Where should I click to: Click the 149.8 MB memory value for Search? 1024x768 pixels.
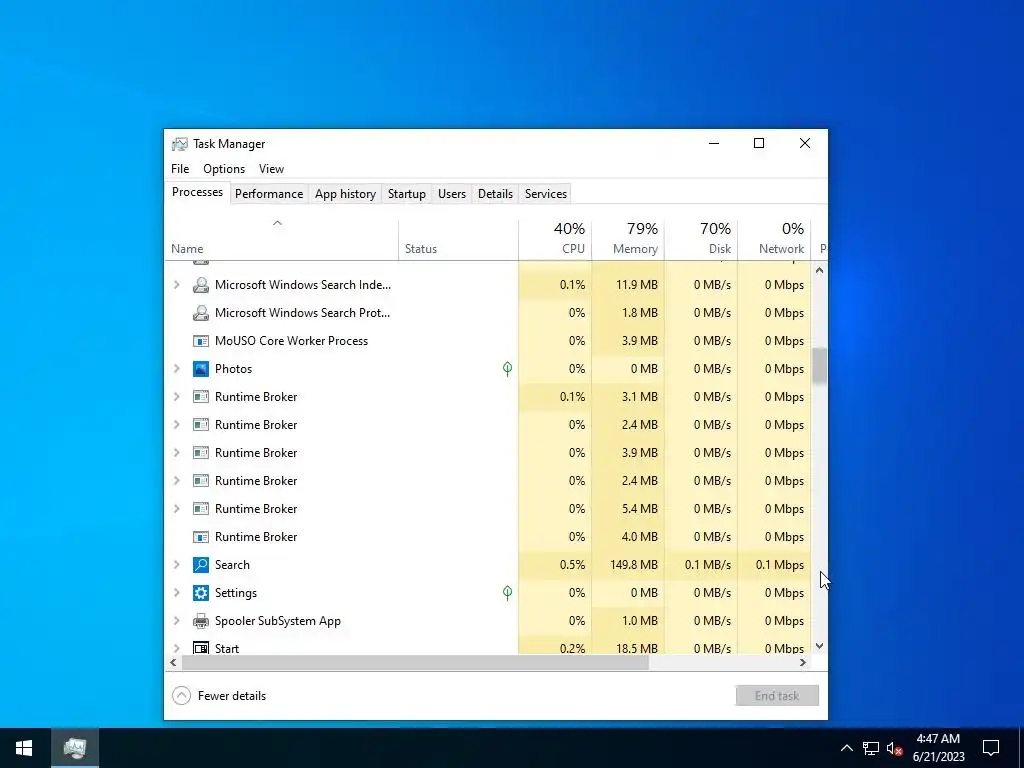coord(634,565)
